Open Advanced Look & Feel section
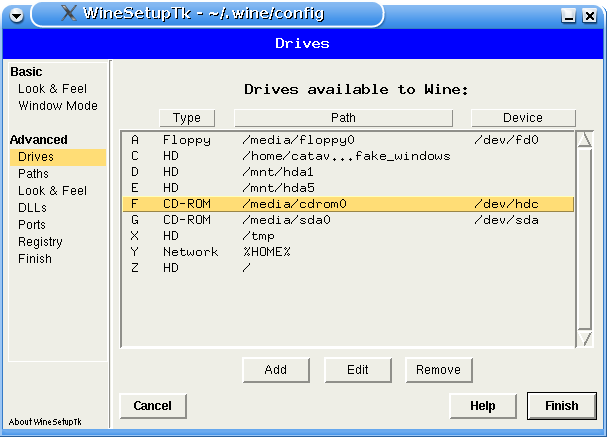The width and height of the screenshot is (607, 437). coord(52,191)
